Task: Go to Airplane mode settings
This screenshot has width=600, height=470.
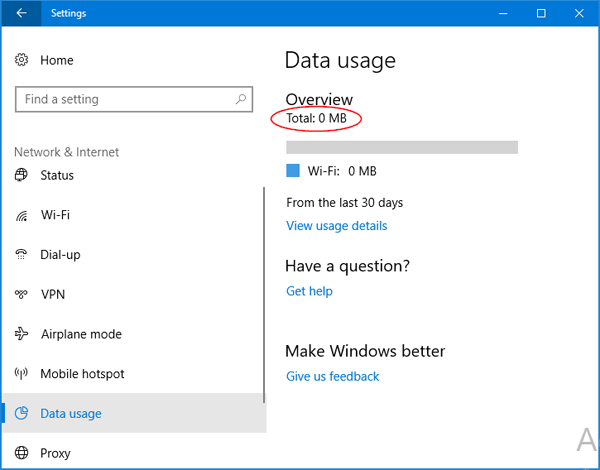Action: pos(81,334)
